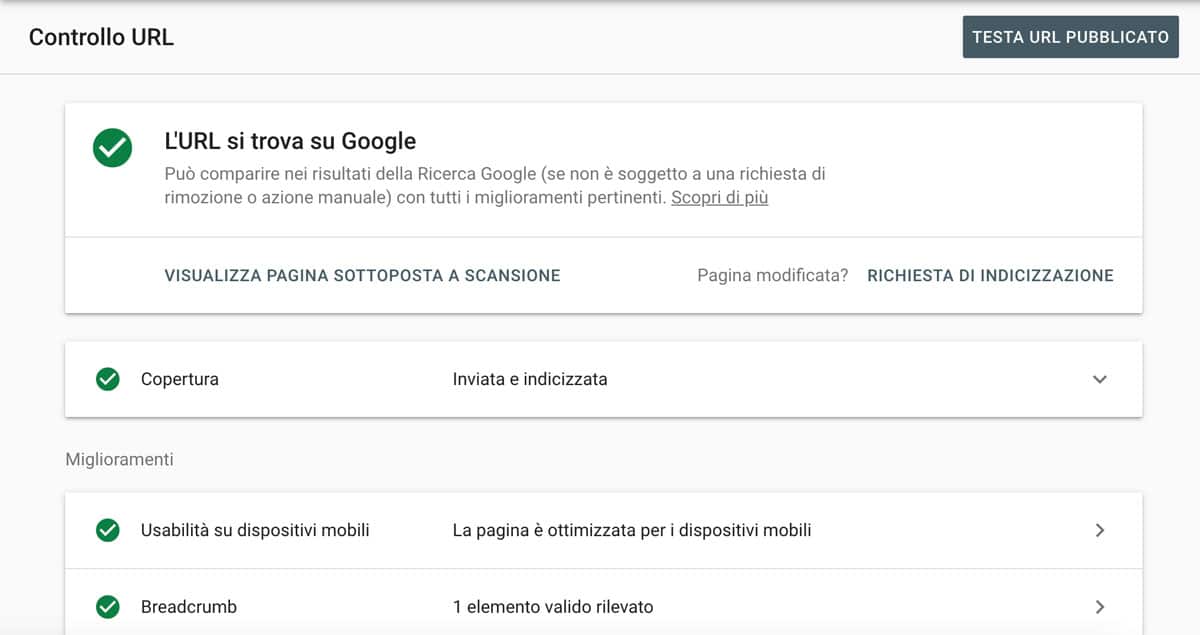
Task: Click the large green check beside L'URL si trova su Google
Action: click(x=112, y=148)
